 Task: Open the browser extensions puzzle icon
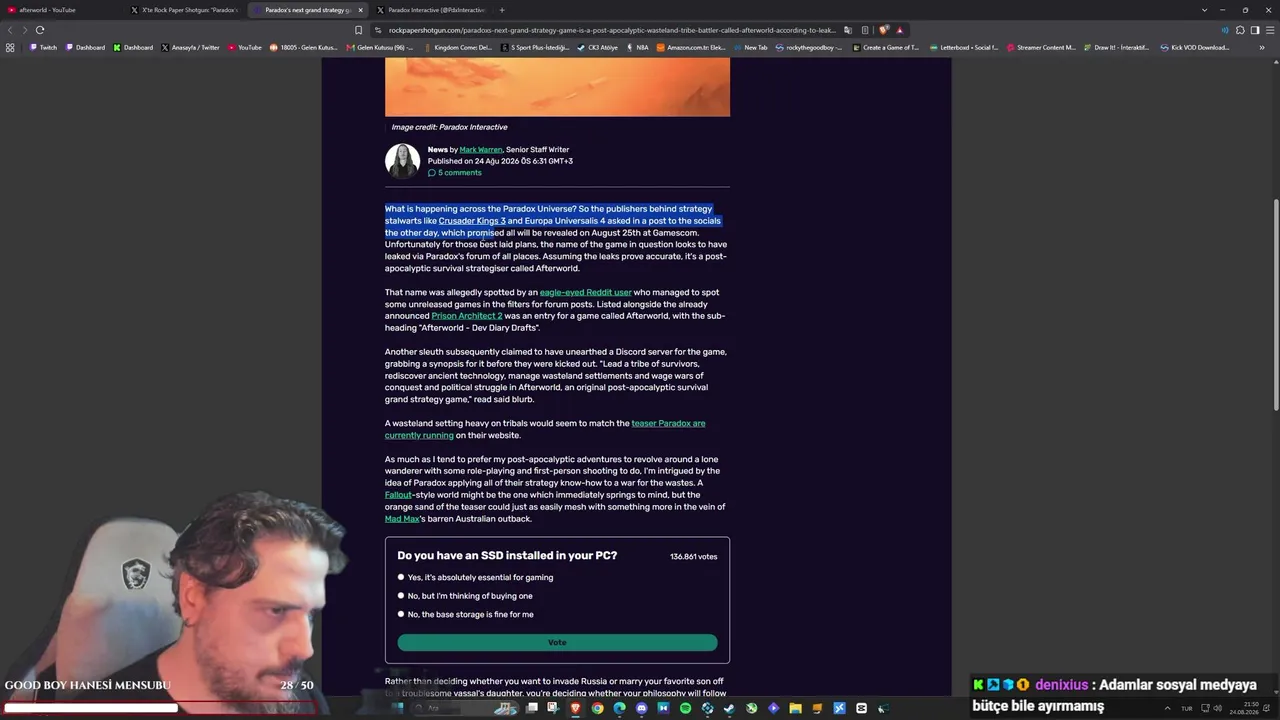click(1240, 30)
